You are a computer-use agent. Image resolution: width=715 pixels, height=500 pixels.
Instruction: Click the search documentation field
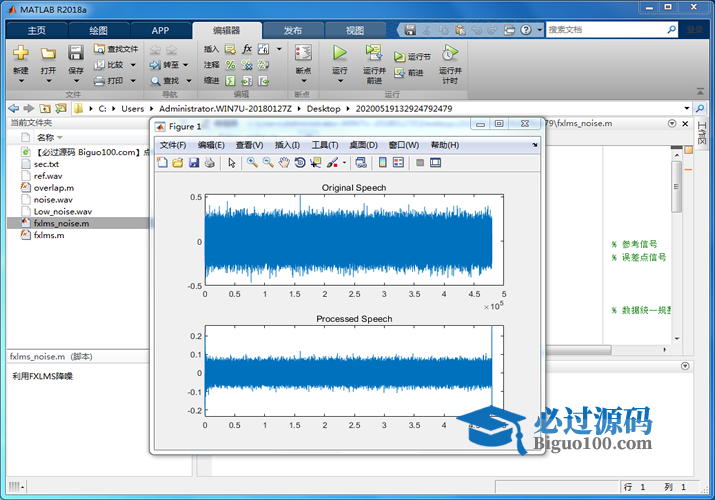point(606,30)
